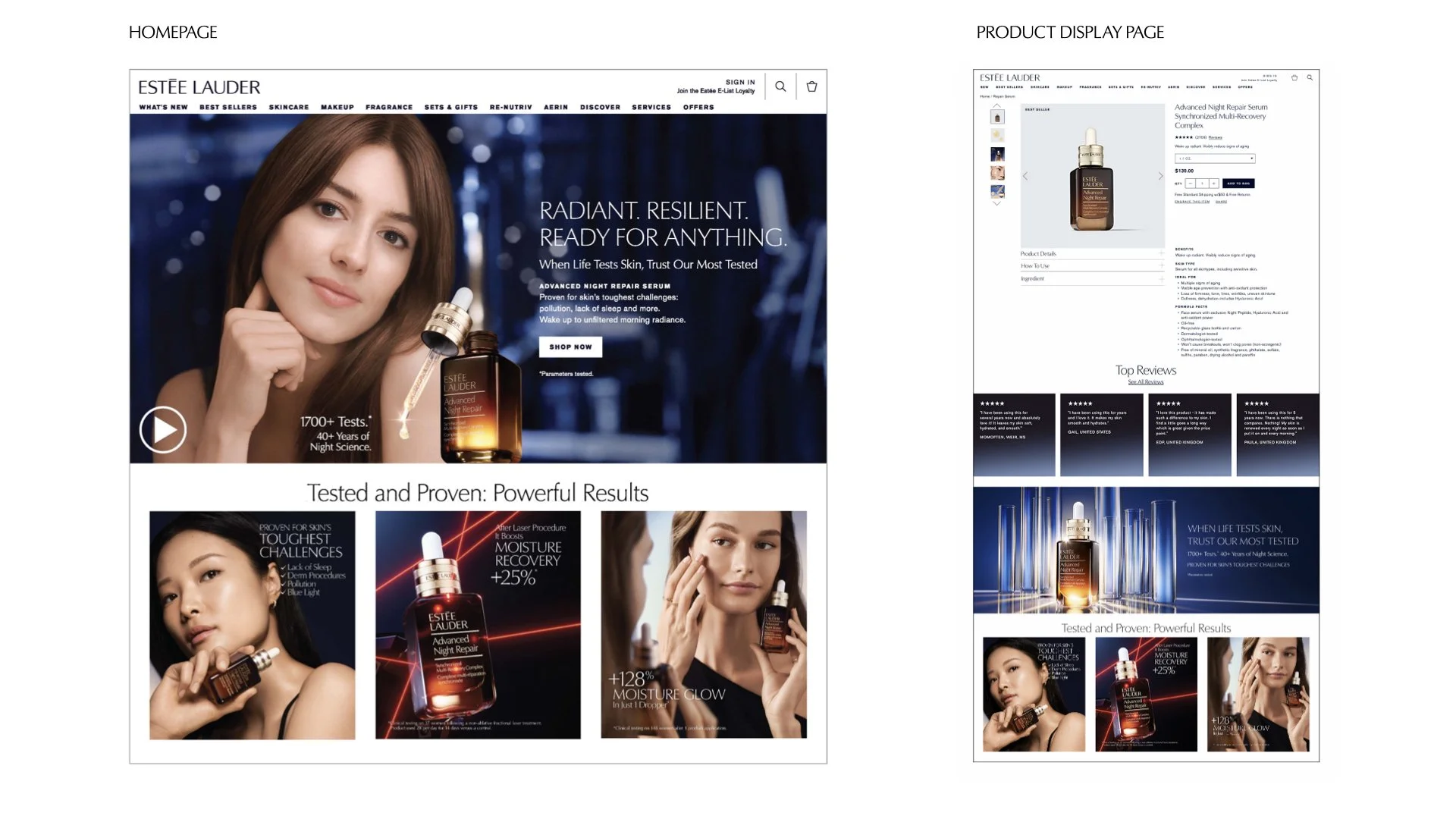Move the thumbnail list down with the chevron
This screenshot has width=1456, height=819.
pyautogui.click(x=997, y=203)
